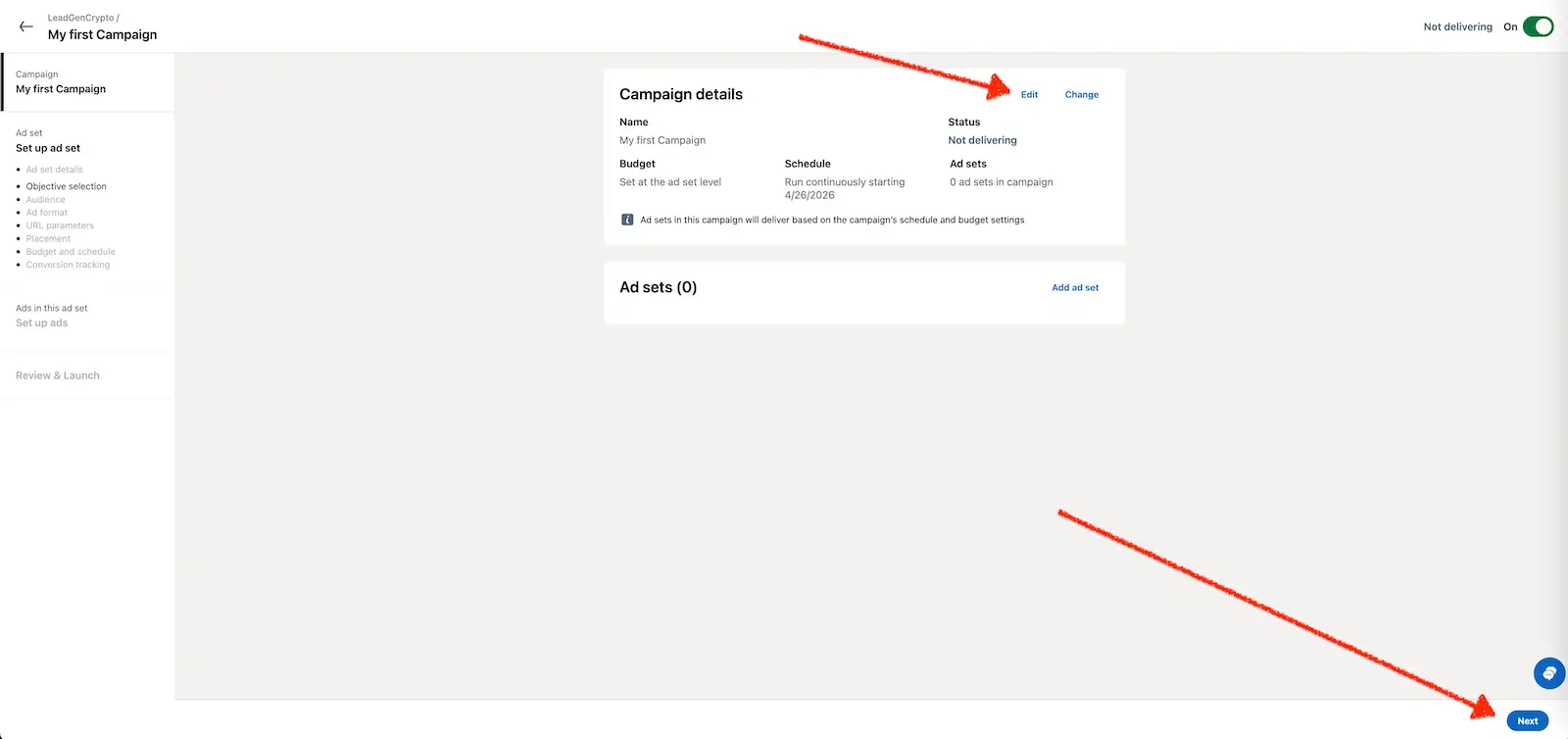The image size is (1568, 739).
Task: Open Review & Launch section
Action: tap(58, 375)
